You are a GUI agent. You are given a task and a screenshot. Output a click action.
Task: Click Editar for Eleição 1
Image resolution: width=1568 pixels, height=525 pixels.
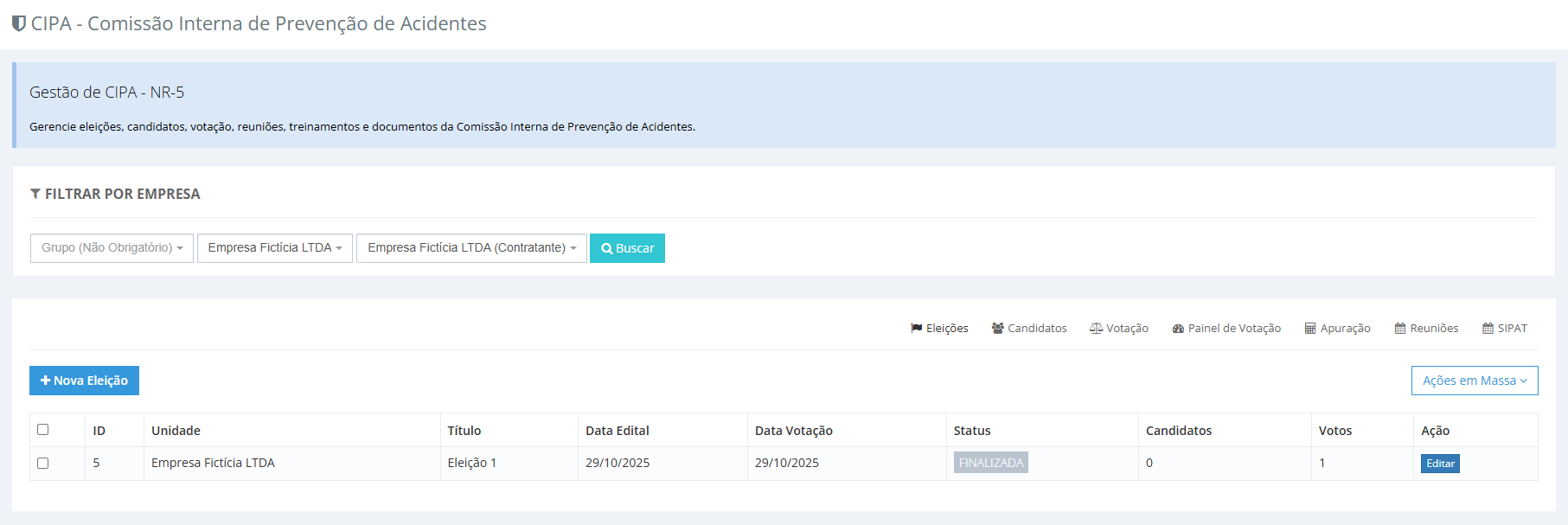[x=1439, y=464]
